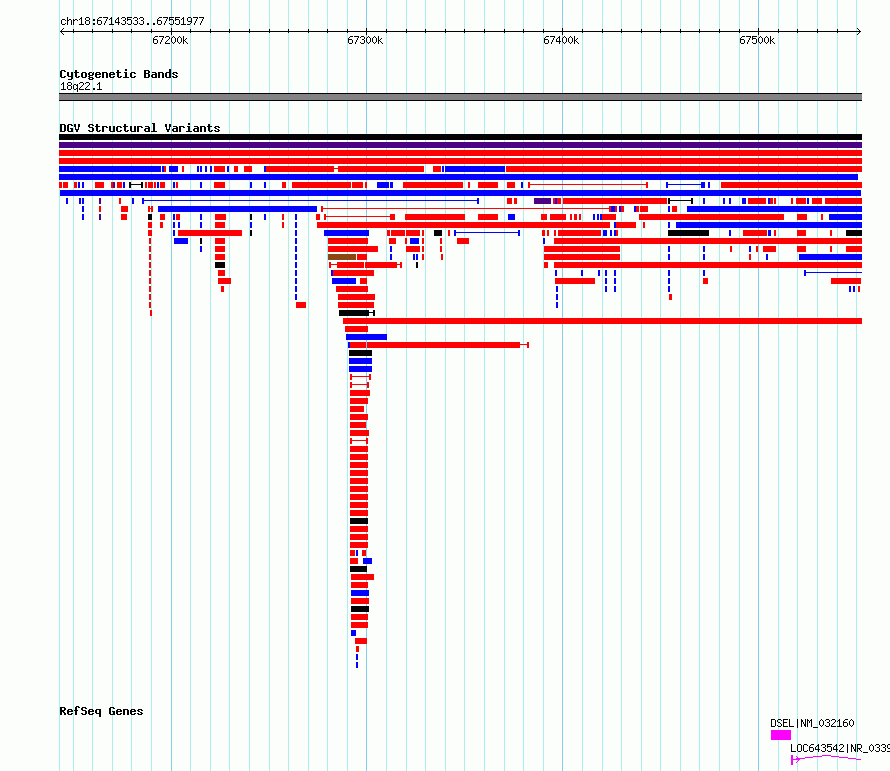Select the thin red variant line between 67385k and 67445k
This screenshot has width=890, height=771.
(x=588, y=185)
